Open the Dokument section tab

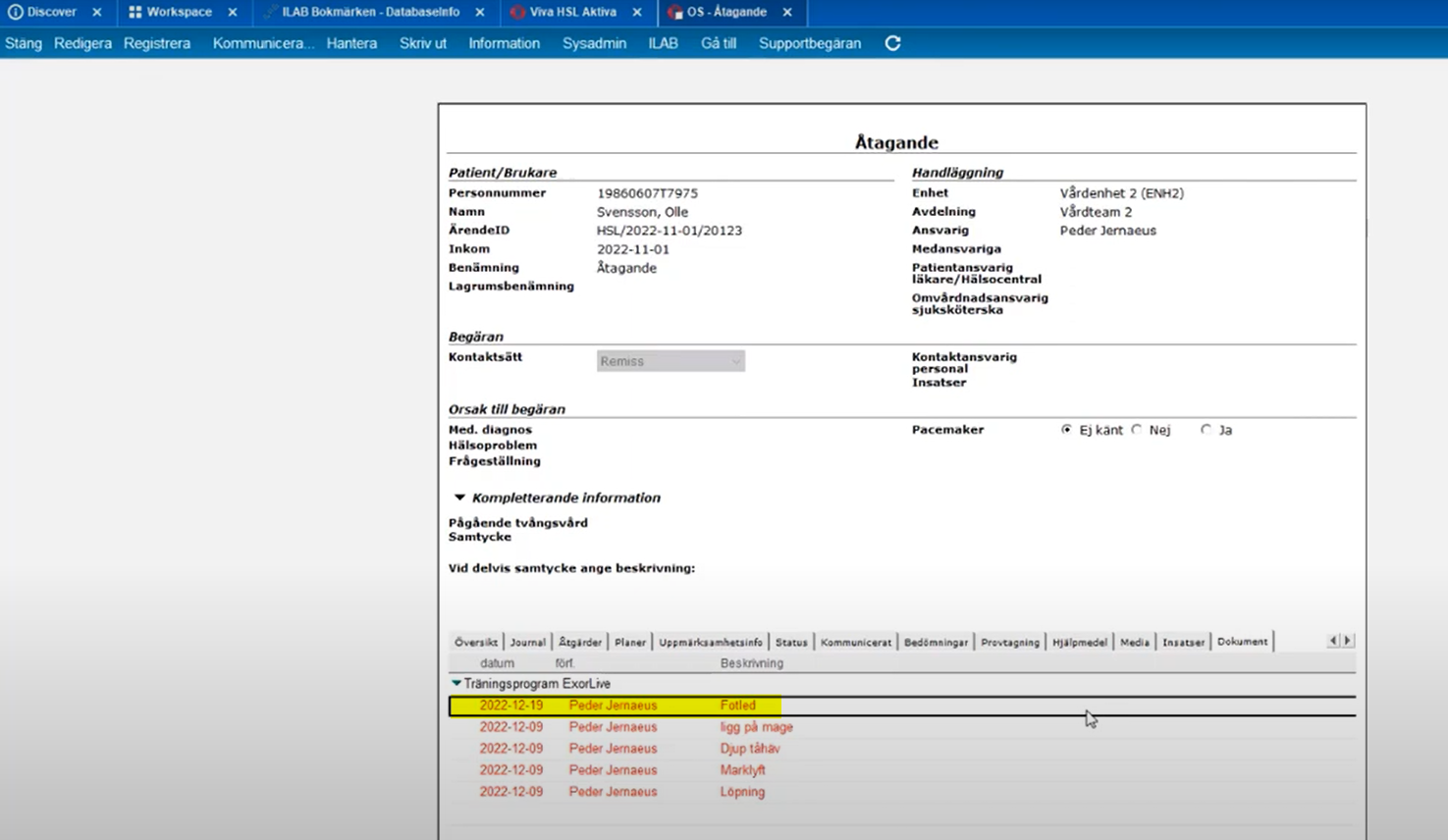tap(1242, 642)
